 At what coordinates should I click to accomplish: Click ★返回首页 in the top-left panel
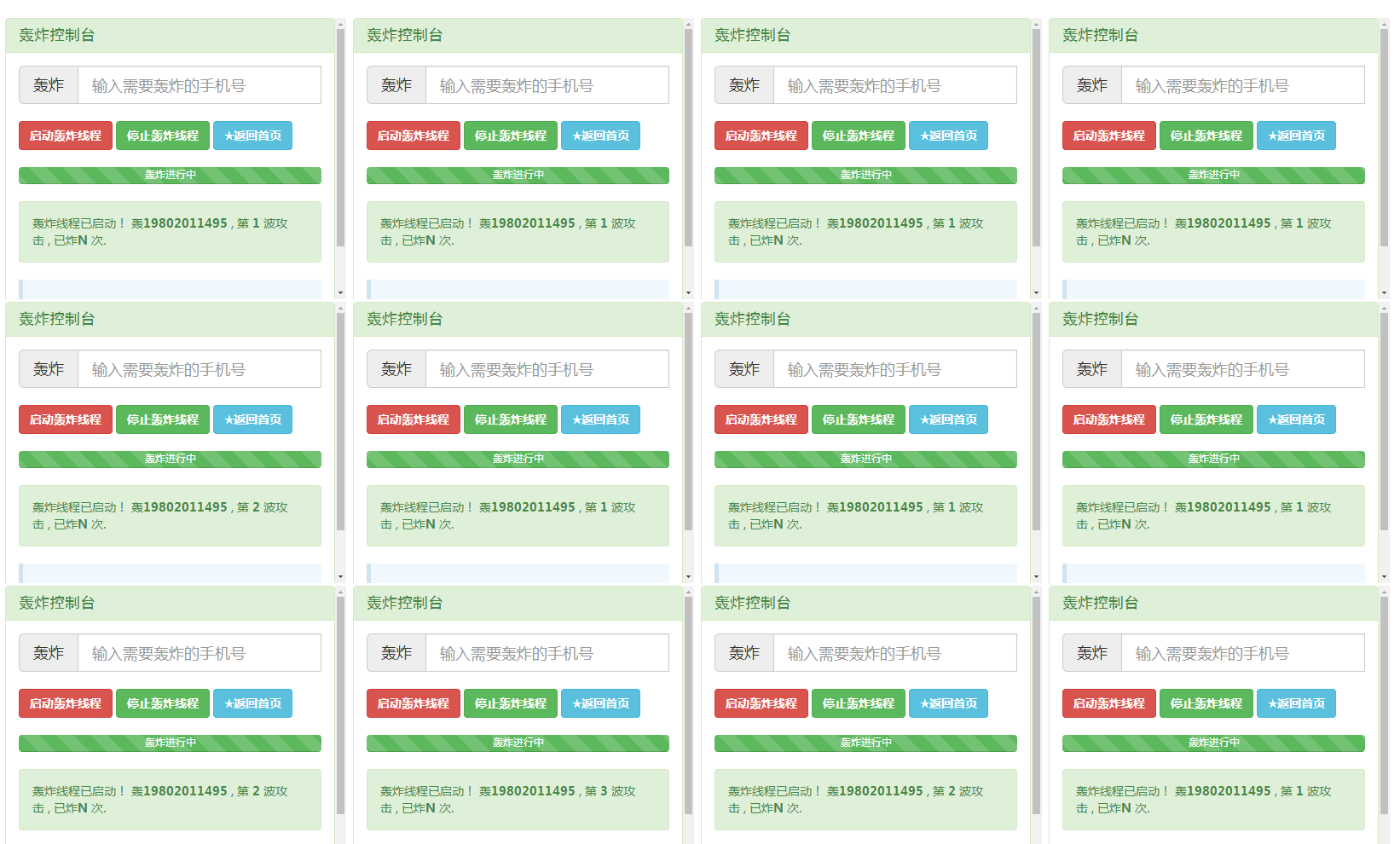coord(252,136)
